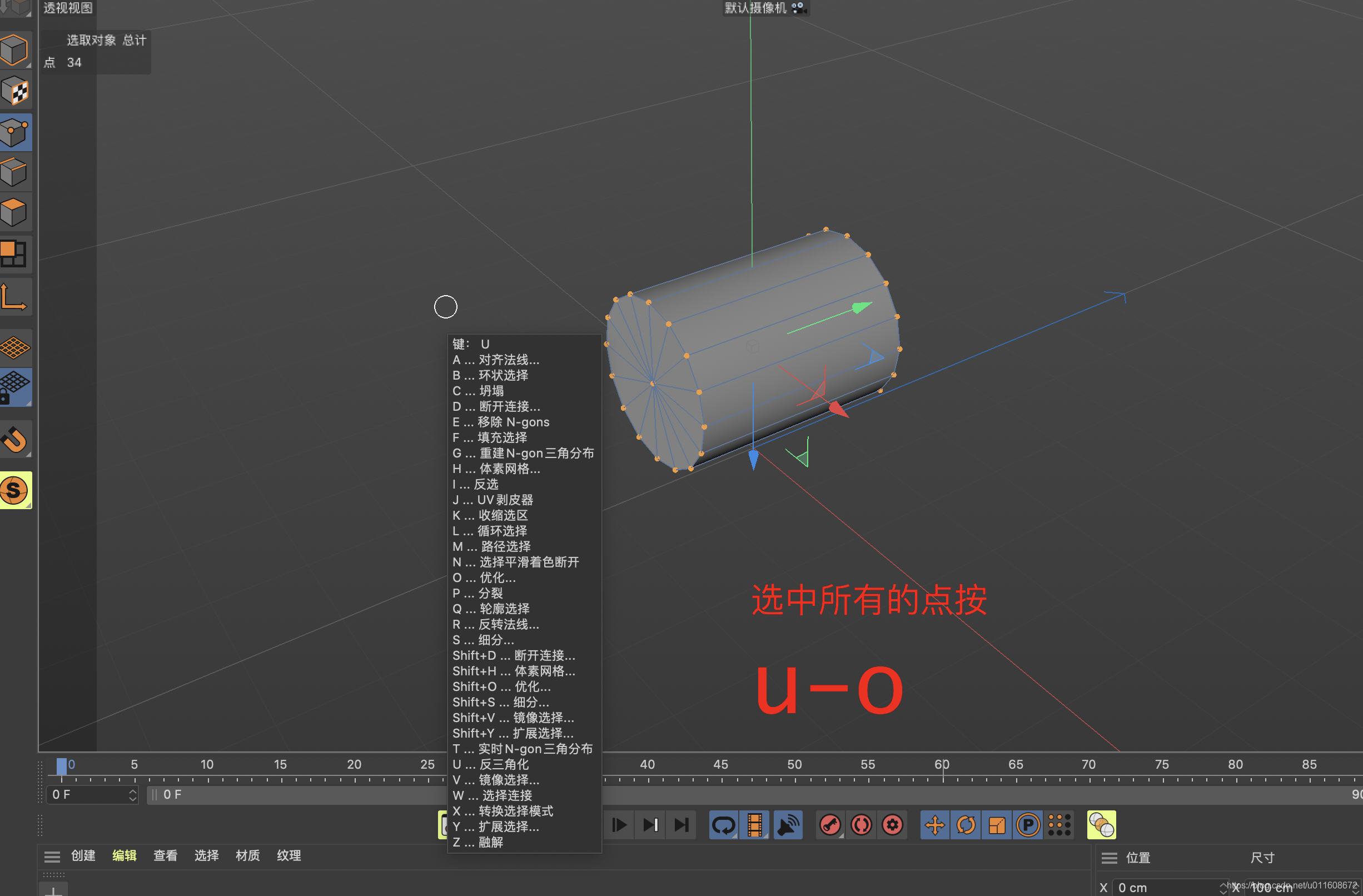The width and height of the screenshot is (1363, 896).
Task: Switch to Points mode tool
Action: 15,132
